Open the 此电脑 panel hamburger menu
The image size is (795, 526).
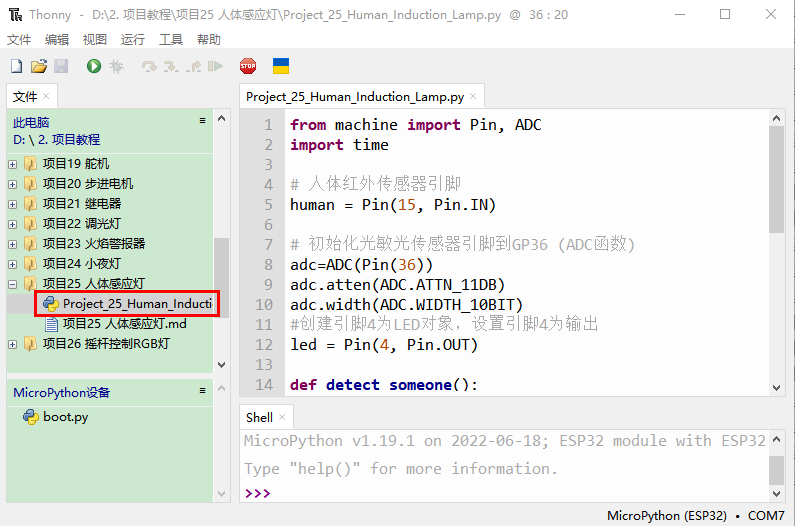click(x=202, y=121)
